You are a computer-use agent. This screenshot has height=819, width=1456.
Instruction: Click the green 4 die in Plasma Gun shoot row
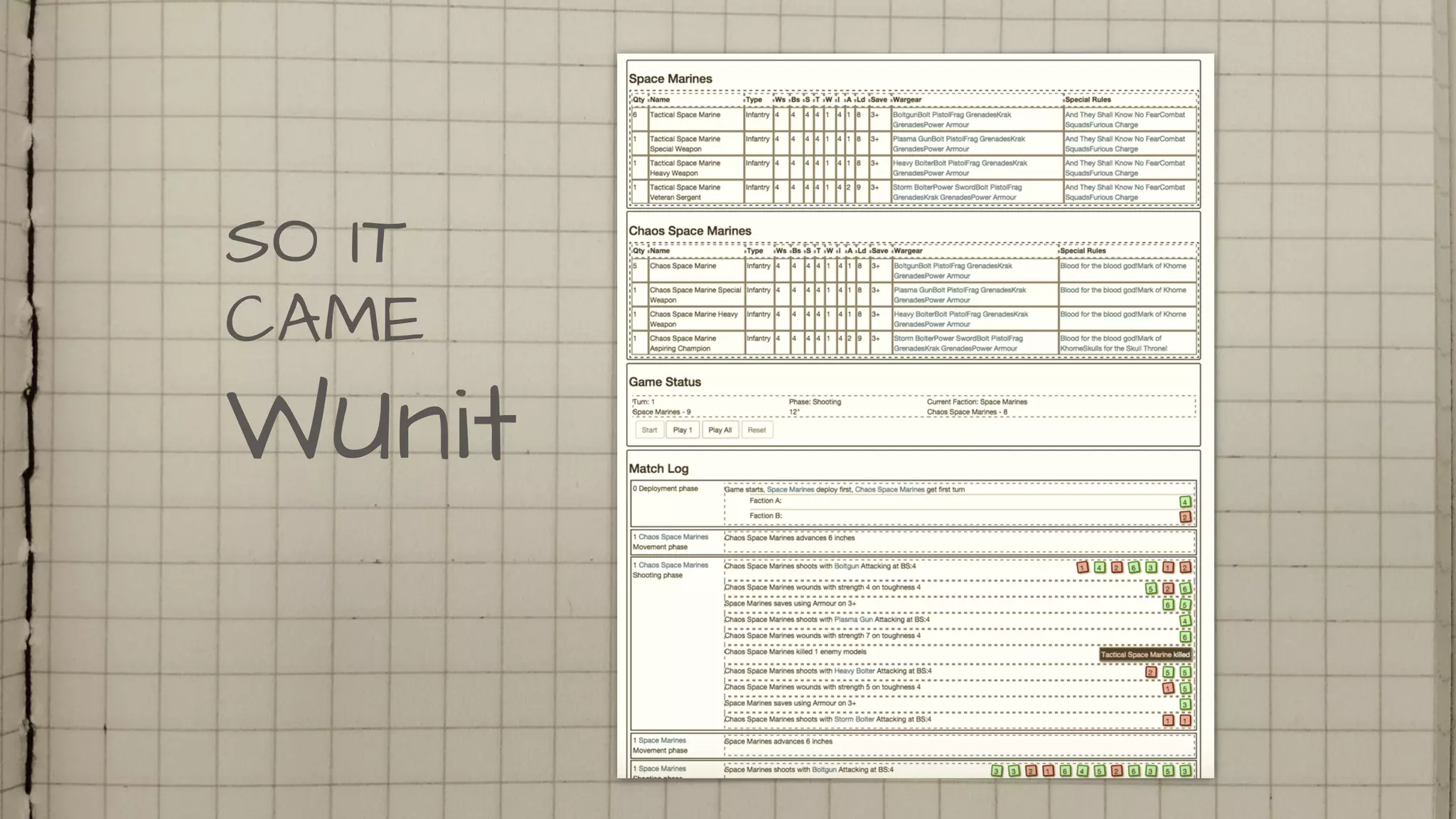pyautogui.click(x=1184, y=621)
